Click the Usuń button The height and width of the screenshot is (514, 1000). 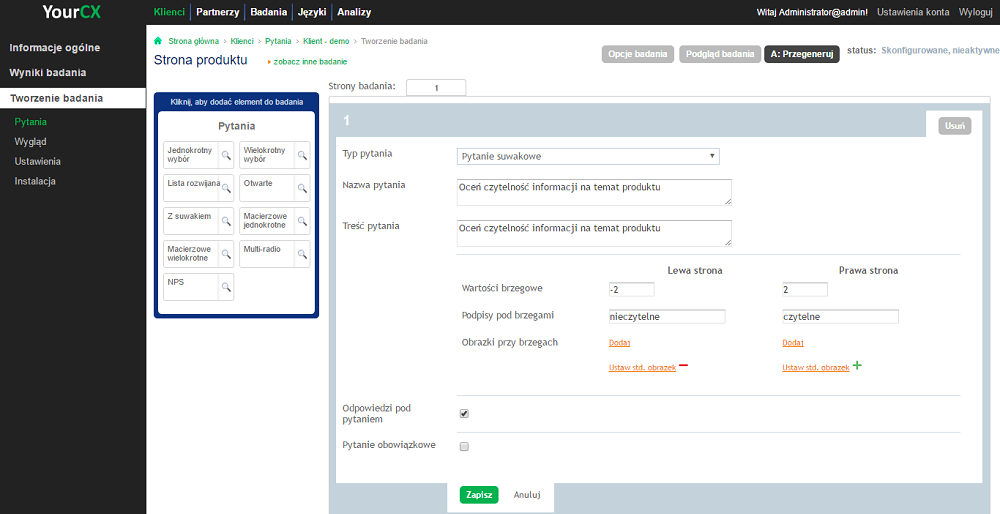point(955,126)
